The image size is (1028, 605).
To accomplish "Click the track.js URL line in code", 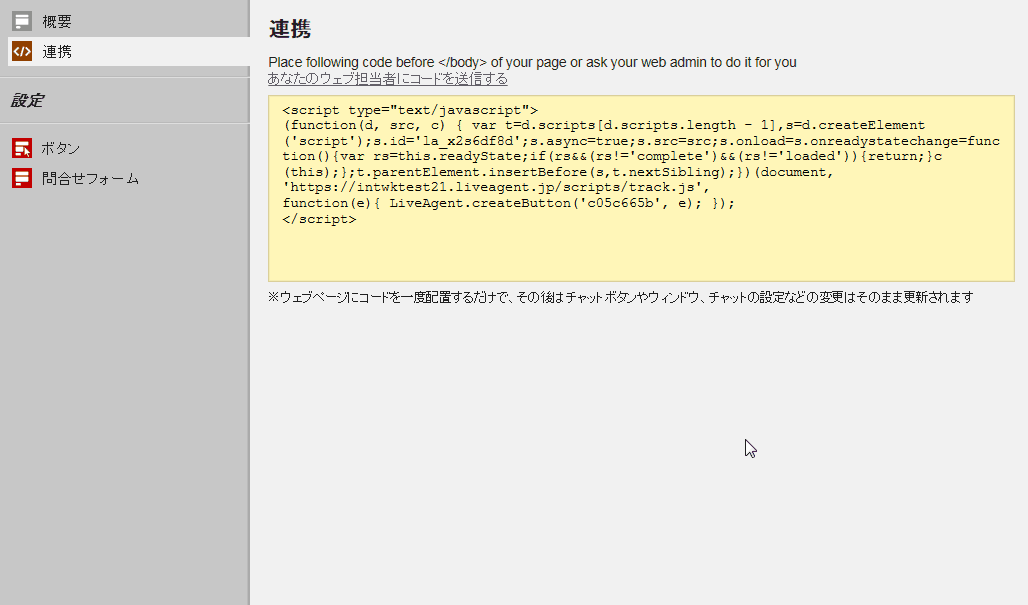I will click(x=496, y=187).
